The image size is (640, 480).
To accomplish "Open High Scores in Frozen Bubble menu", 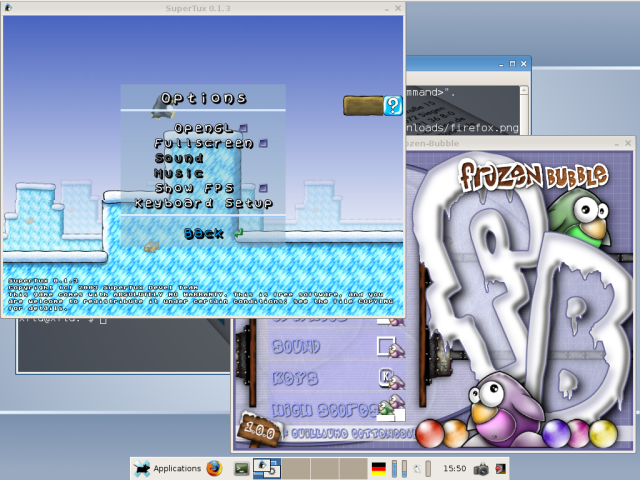I will click(x=324, y=410).
